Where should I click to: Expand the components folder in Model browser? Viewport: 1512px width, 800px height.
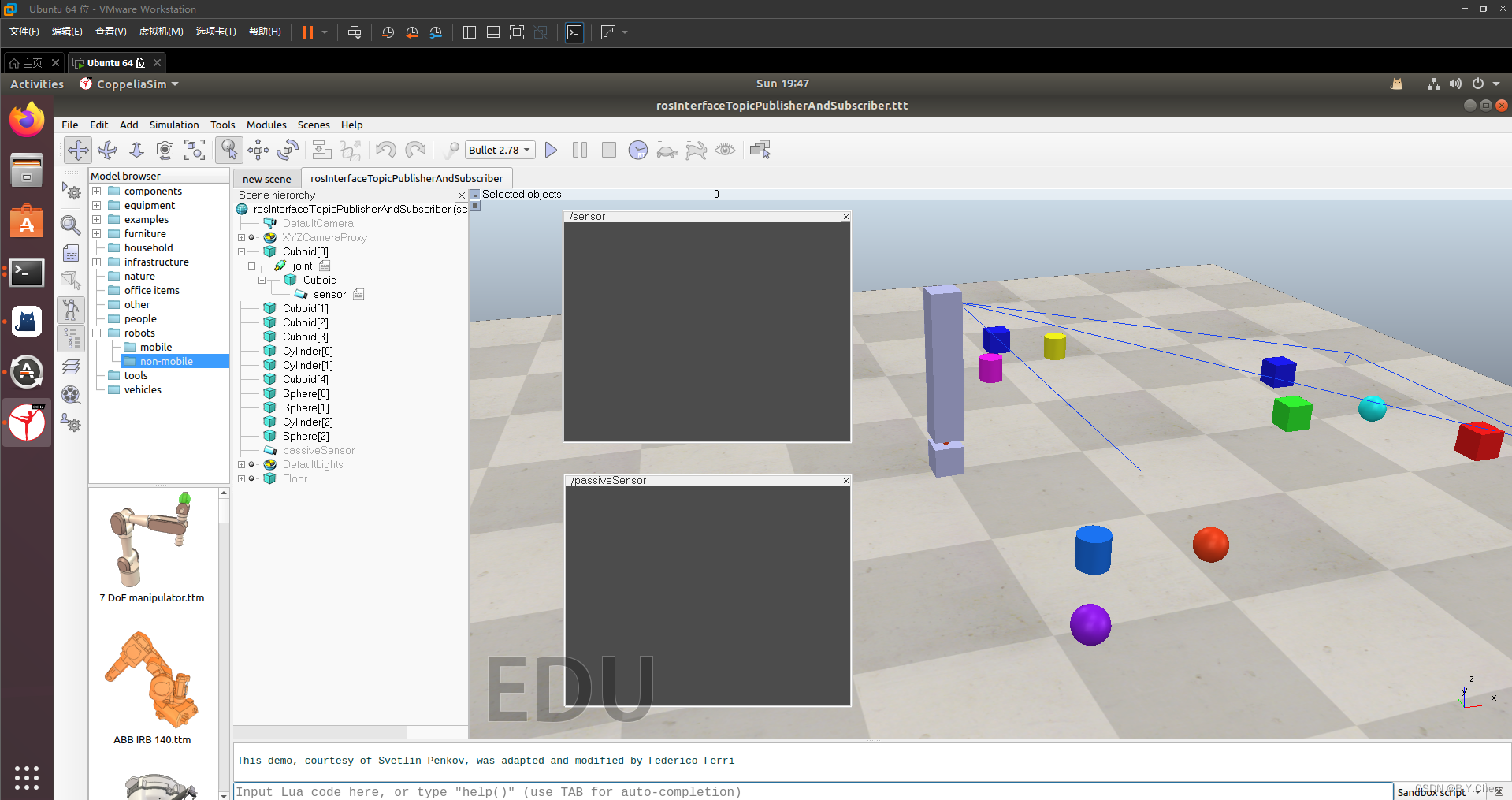(x=96, y=191)
